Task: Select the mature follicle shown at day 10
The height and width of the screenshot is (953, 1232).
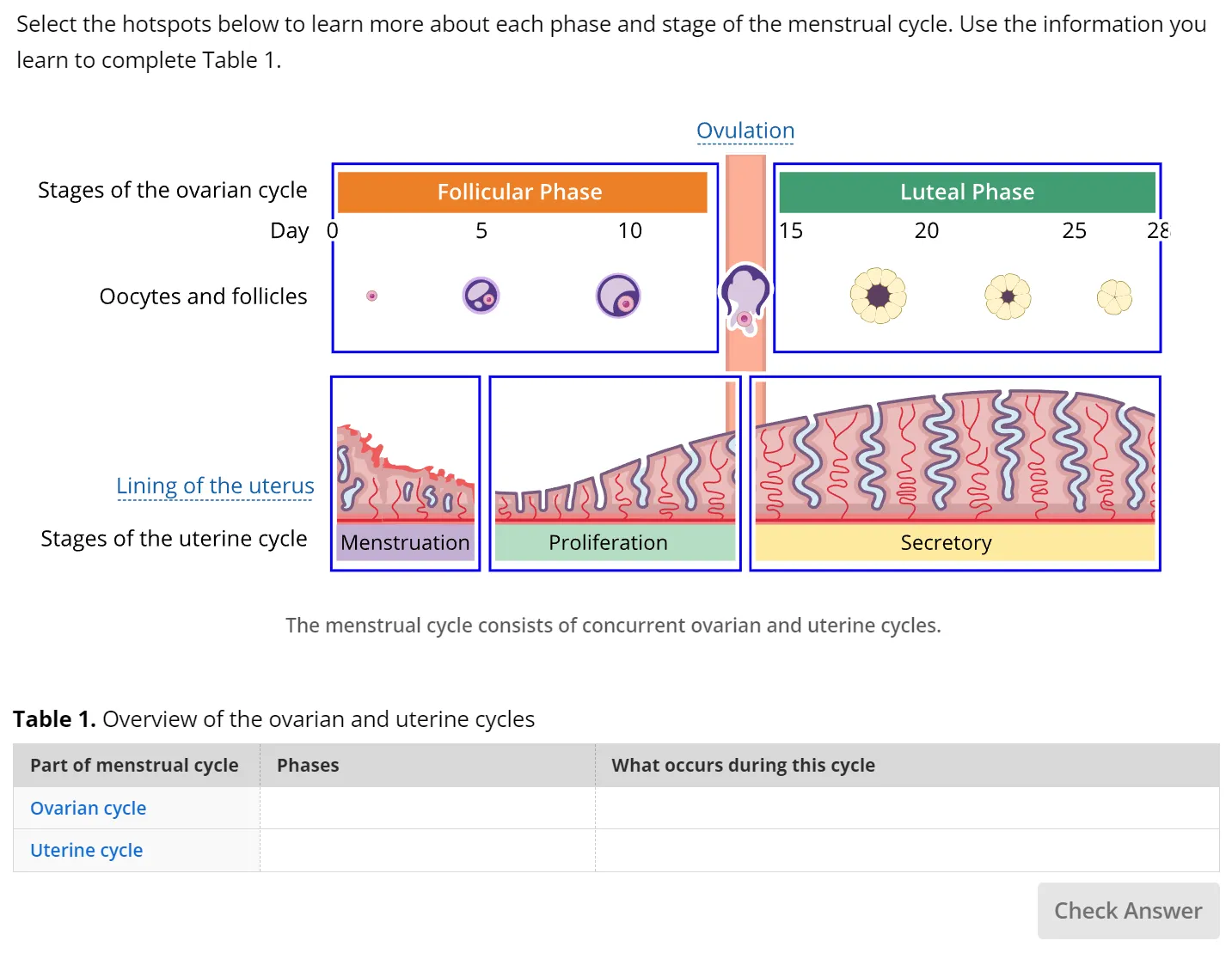Action: [616, 295]
